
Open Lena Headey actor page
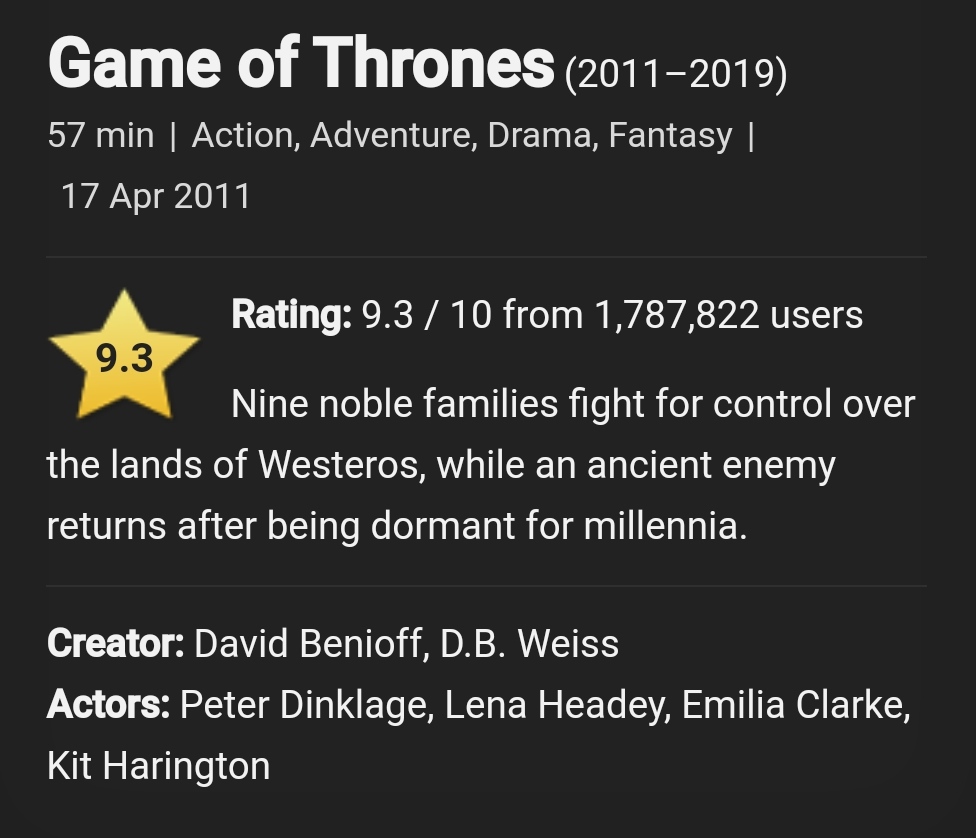coord(557,706)
